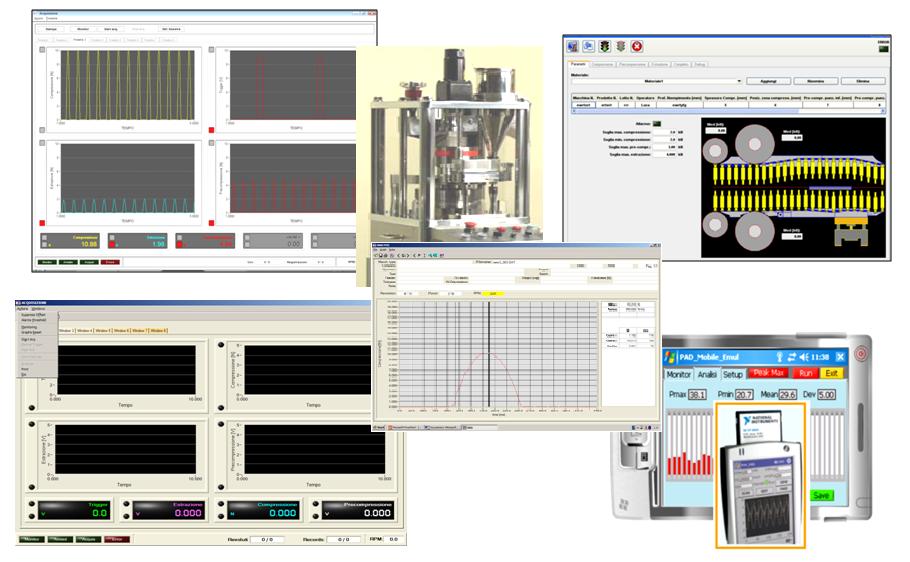Click the green status LED in the parameters window's upper corner
The height and width of the screenshot is (562, 910).
(x=883, y=49)
